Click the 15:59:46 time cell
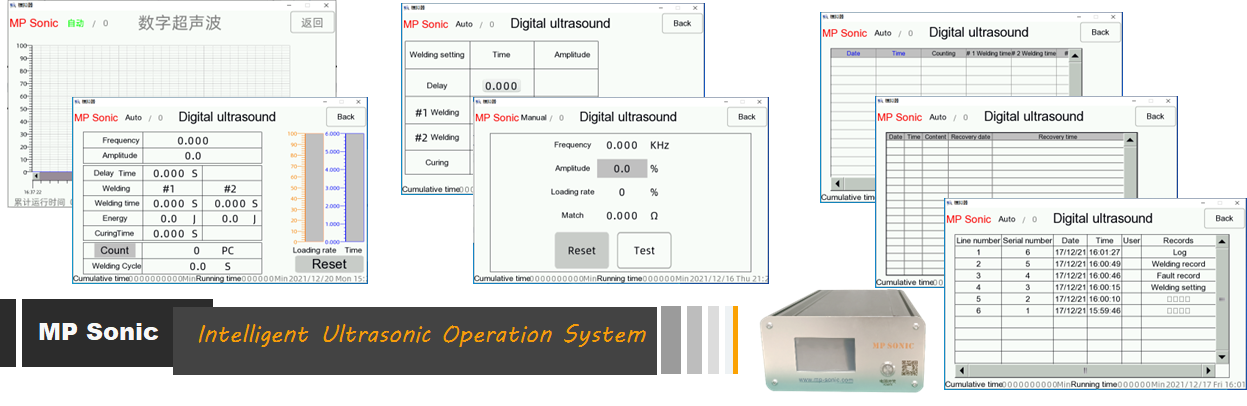This screenshot has height=406, width=1247. pos(1105,311)
